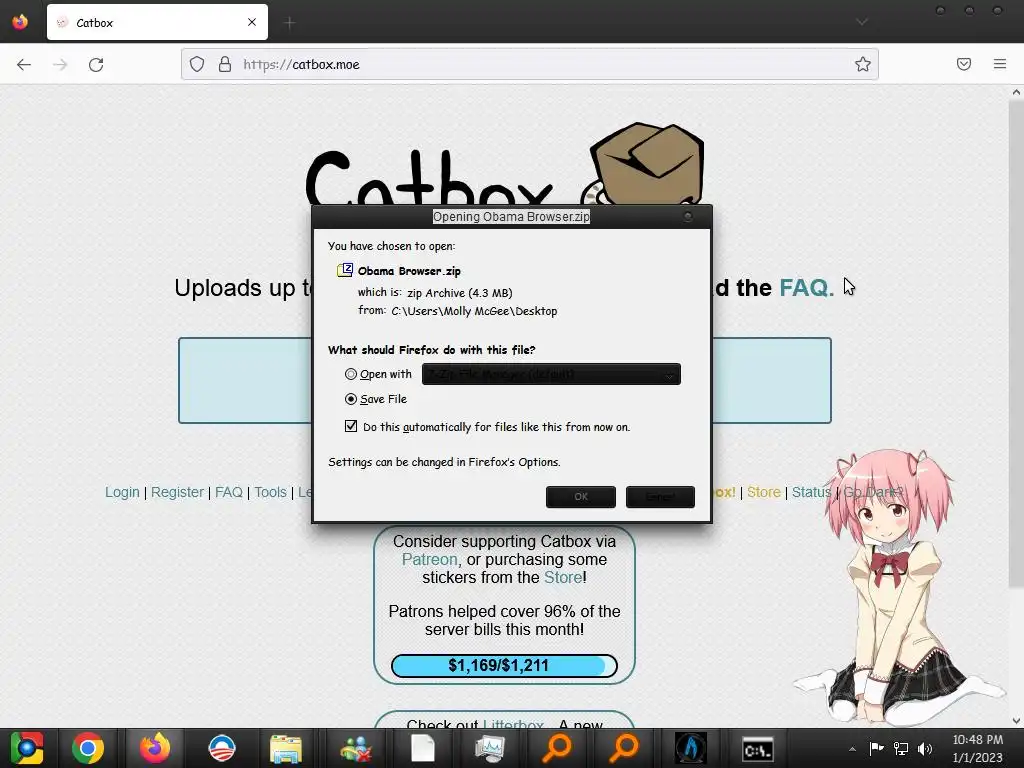This screenshot has height=768, width=1024.
Task: Open the blank document icon on taskbar
Action: [423, 748]
